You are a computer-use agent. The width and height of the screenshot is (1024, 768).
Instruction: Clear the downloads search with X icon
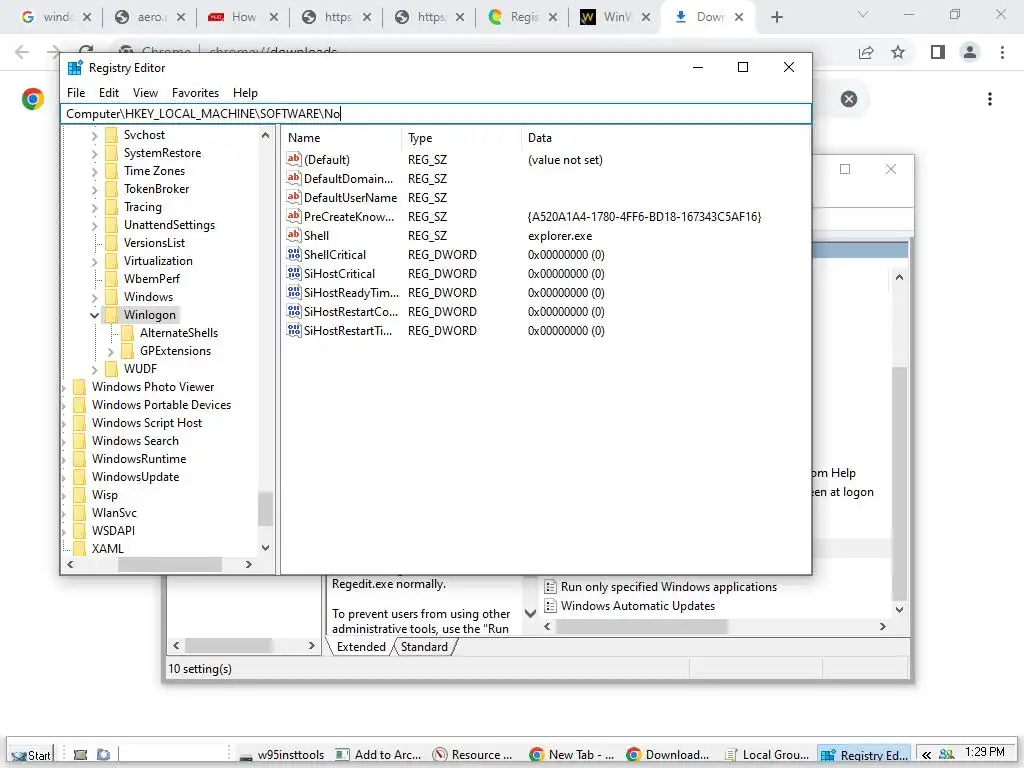click(849, 99)
